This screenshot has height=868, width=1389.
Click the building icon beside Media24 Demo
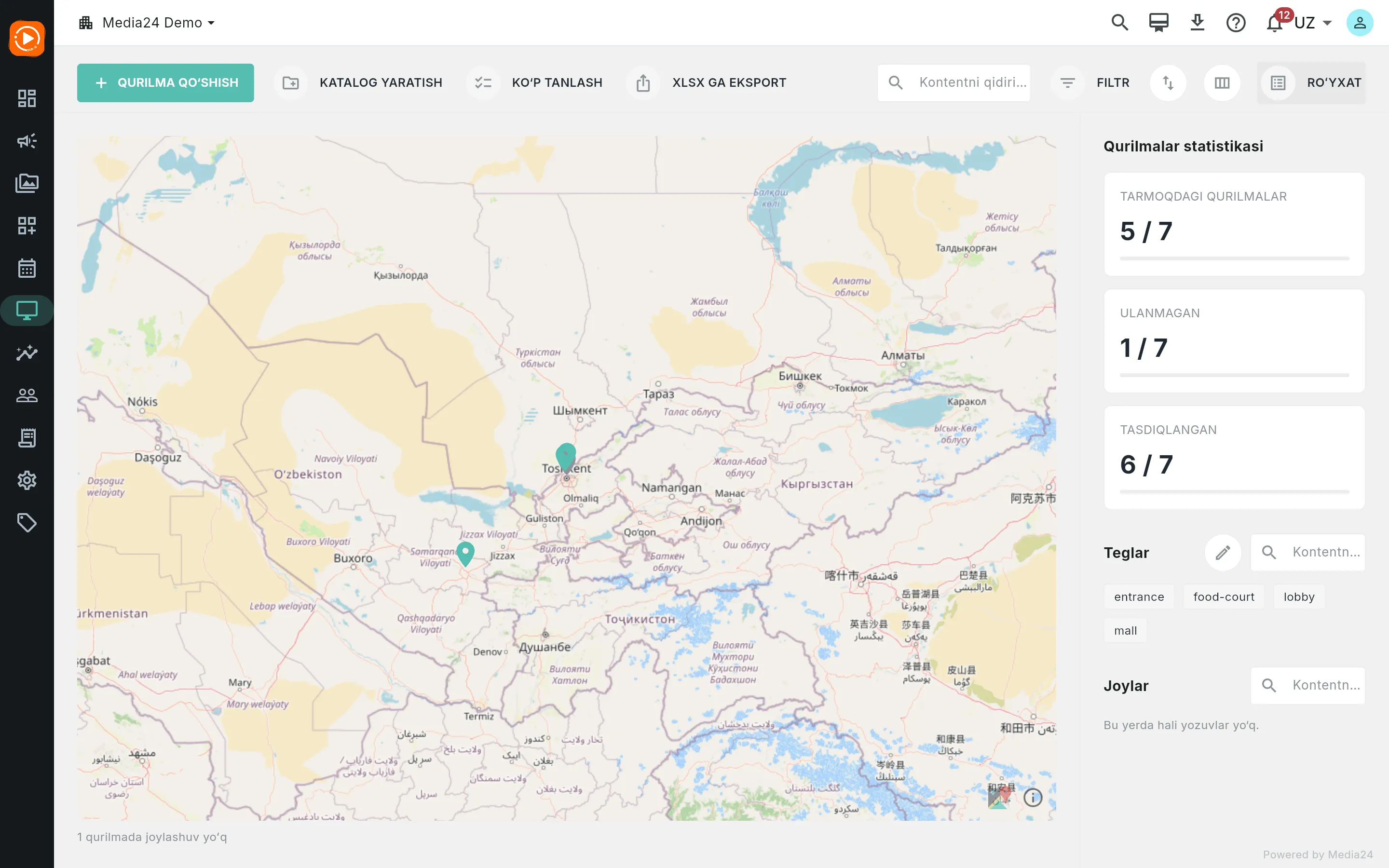point(86,23)
